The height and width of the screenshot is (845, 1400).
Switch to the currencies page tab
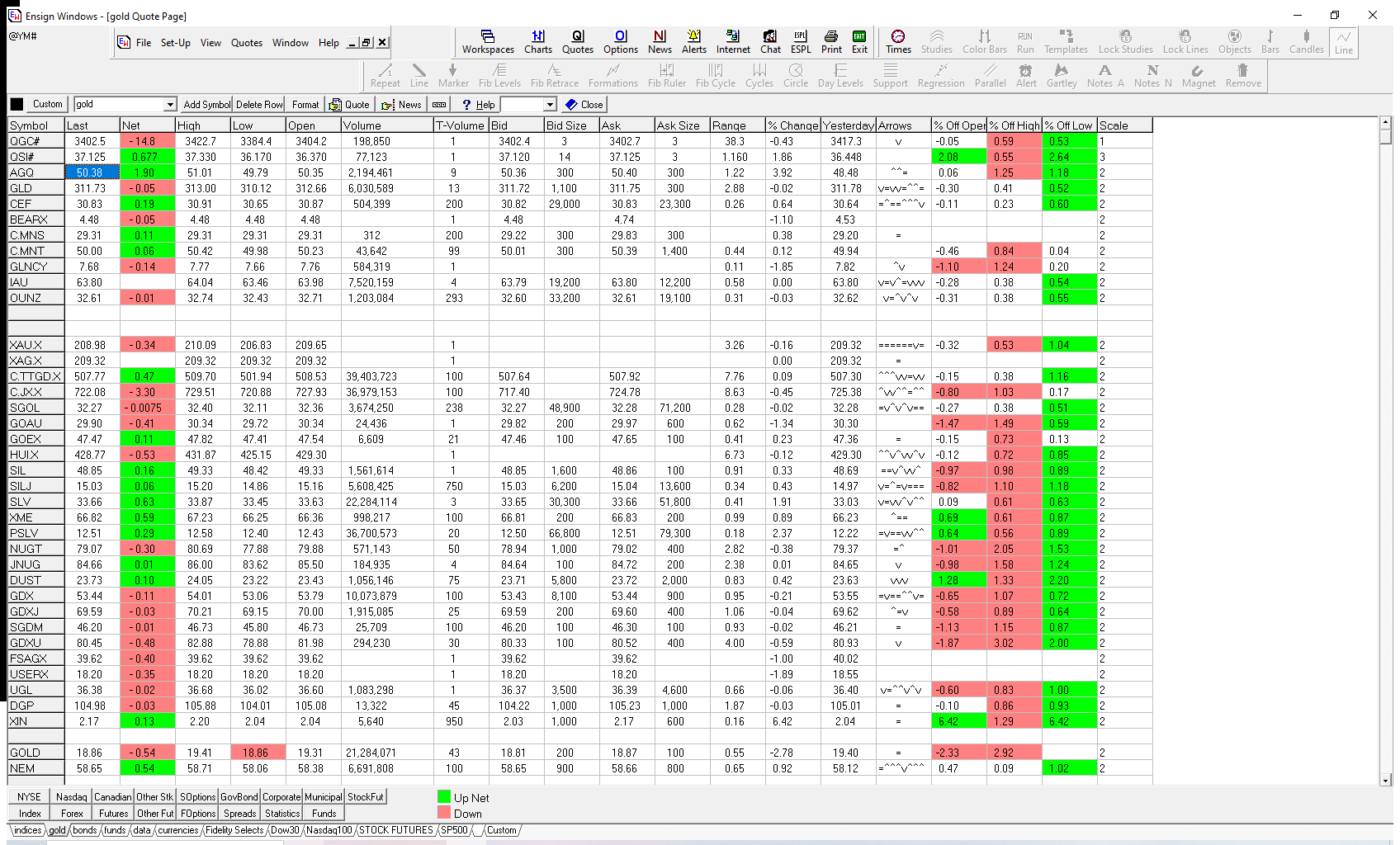pyautogui.click(x=177, y=830)
